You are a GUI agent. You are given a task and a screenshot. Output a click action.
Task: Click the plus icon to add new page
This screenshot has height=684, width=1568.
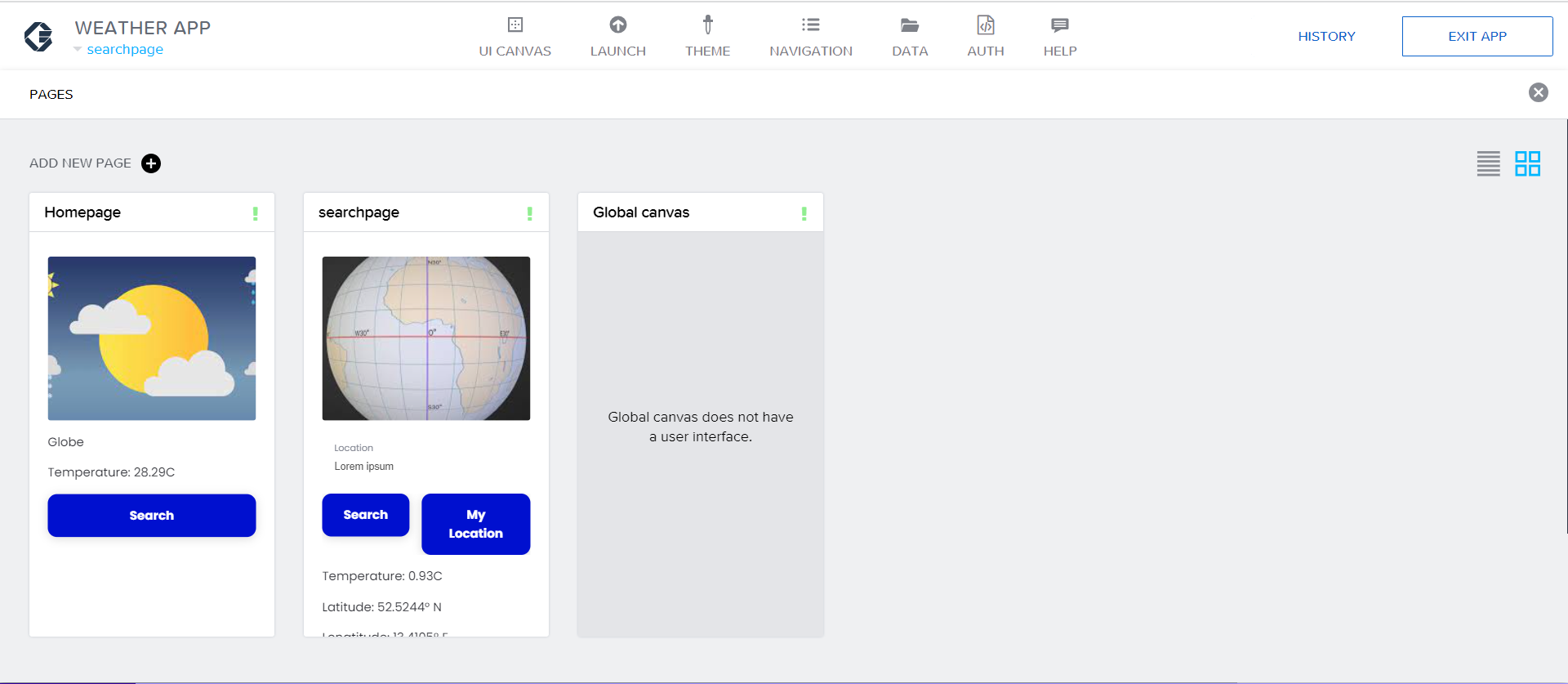tap(151, 163)
